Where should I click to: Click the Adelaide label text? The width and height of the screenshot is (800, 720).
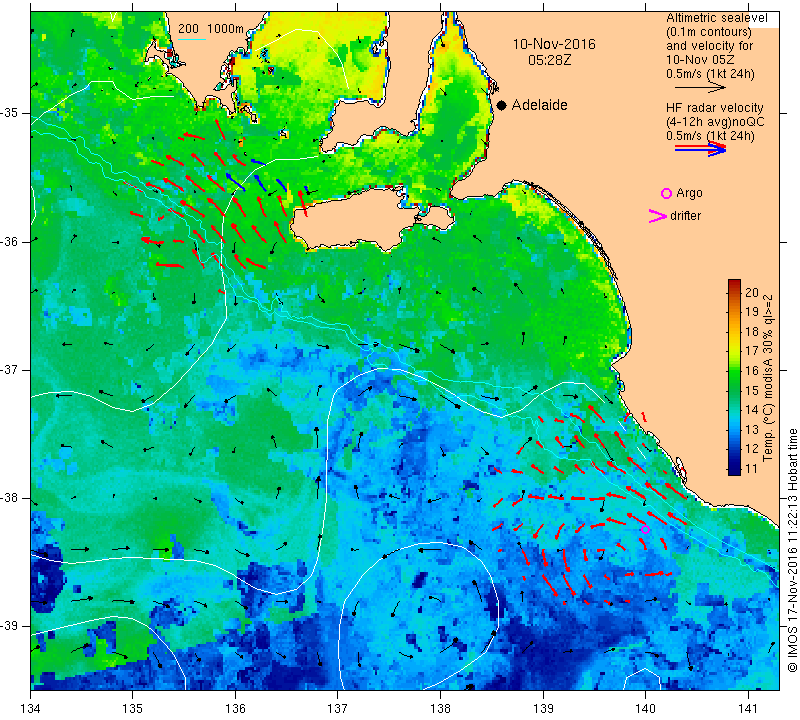pos(539,105)
